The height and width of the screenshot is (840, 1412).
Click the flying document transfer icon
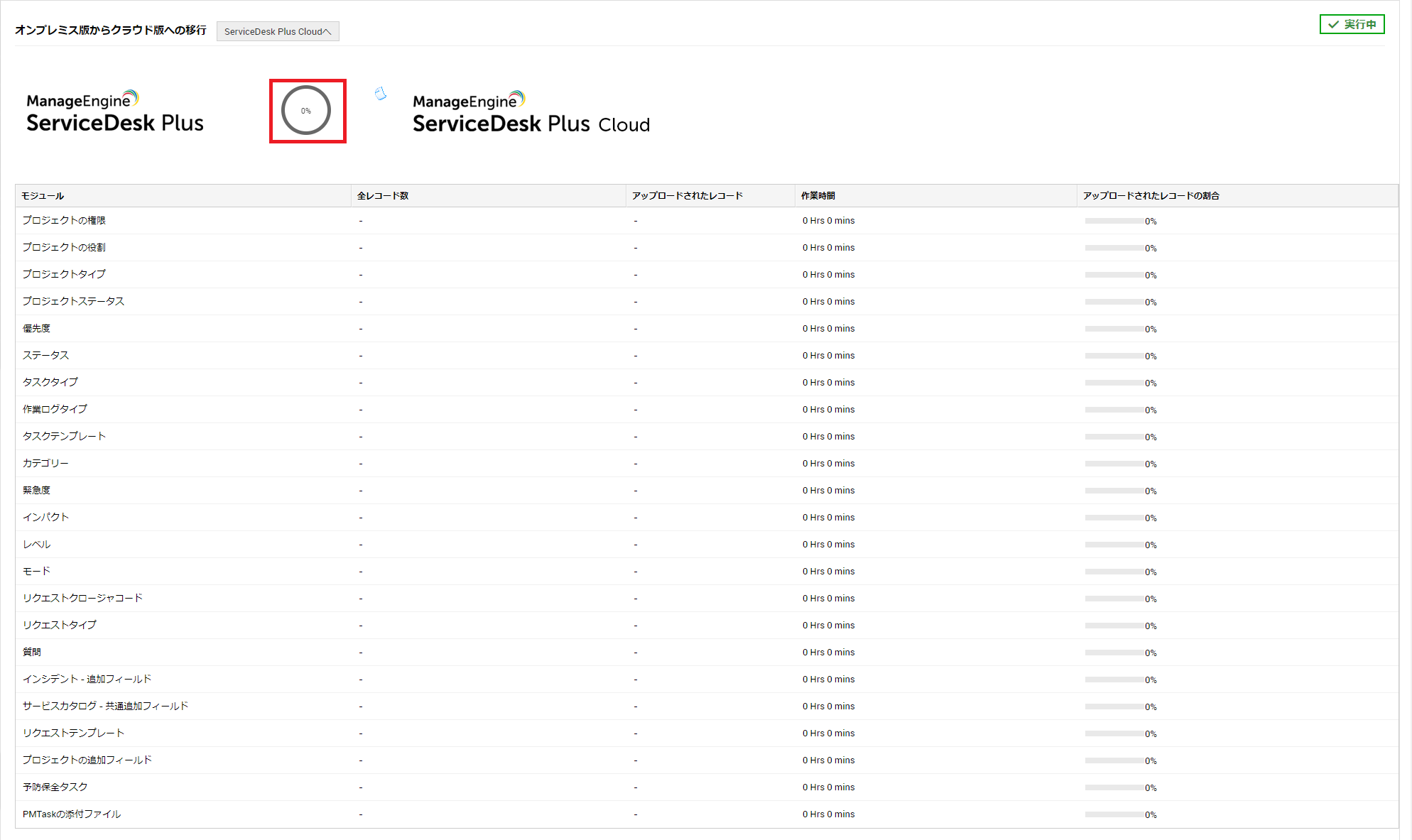pos(381,94)
